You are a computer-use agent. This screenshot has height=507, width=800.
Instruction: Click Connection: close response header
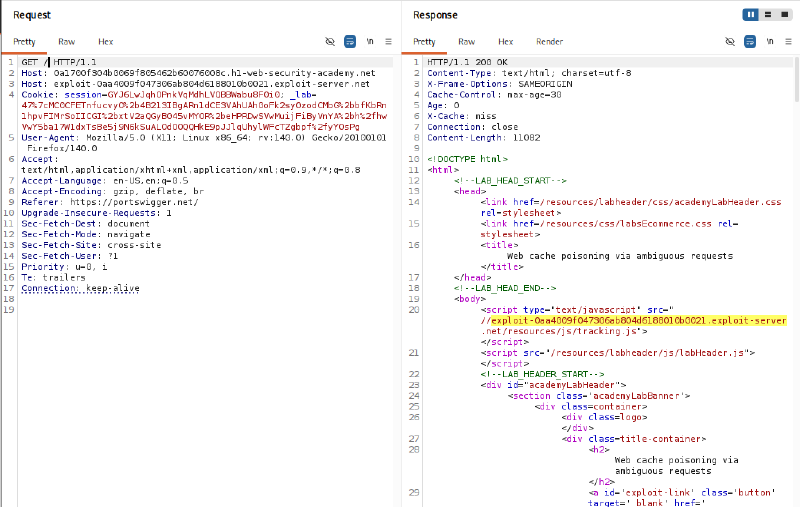click(x=472, y=127)
